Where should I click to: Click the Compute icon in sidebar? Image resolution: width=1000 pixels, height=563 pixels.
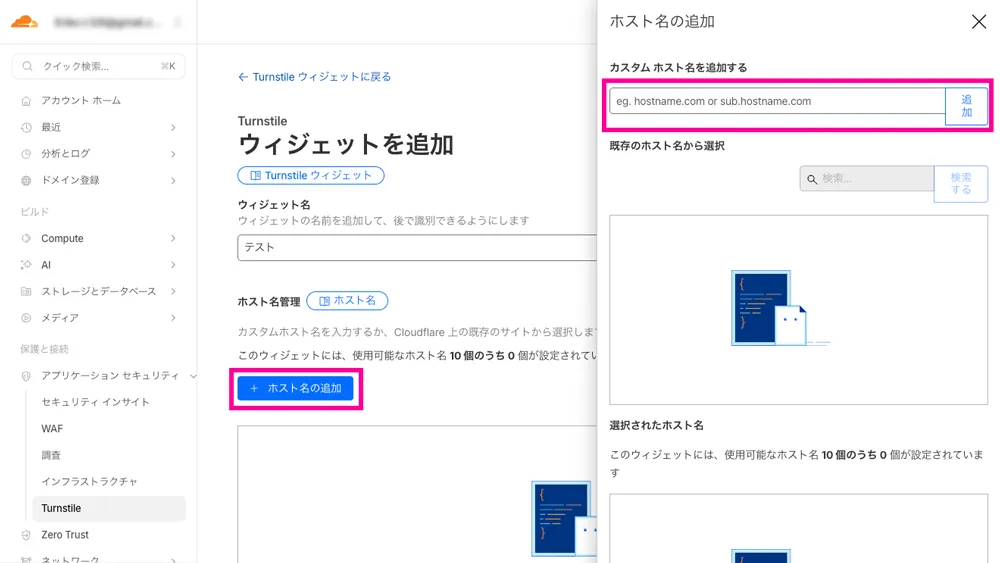pos(26,238)
